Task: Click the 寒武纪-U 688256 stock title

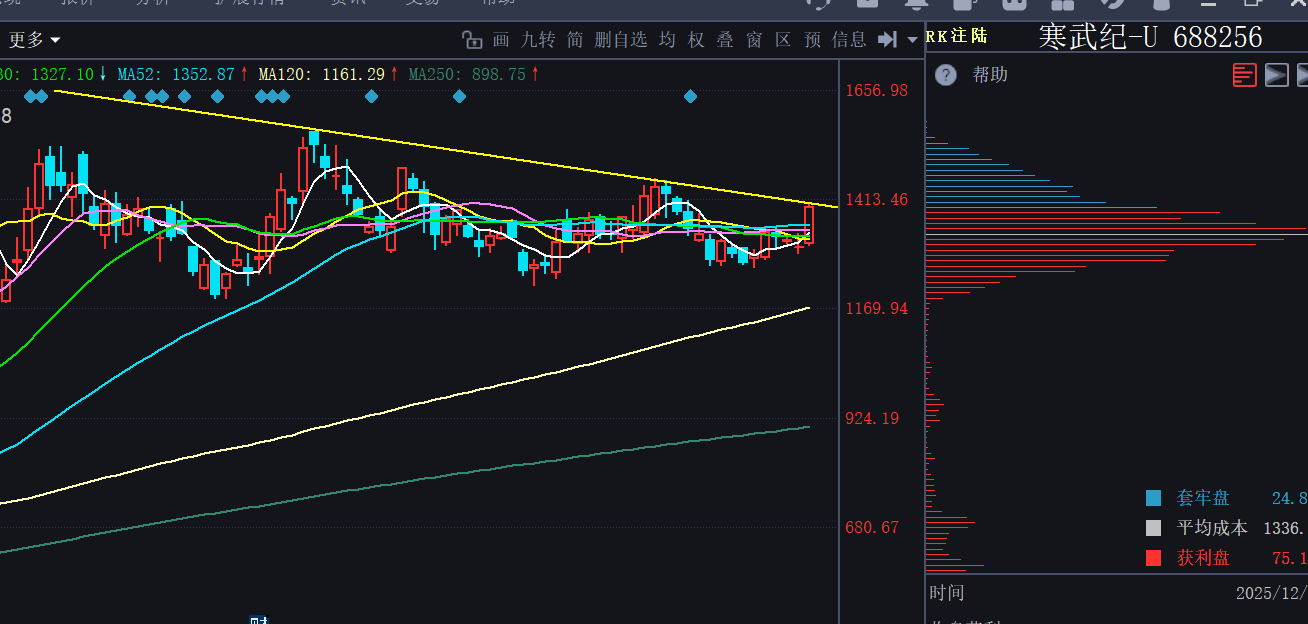Action: point(1150,37)
